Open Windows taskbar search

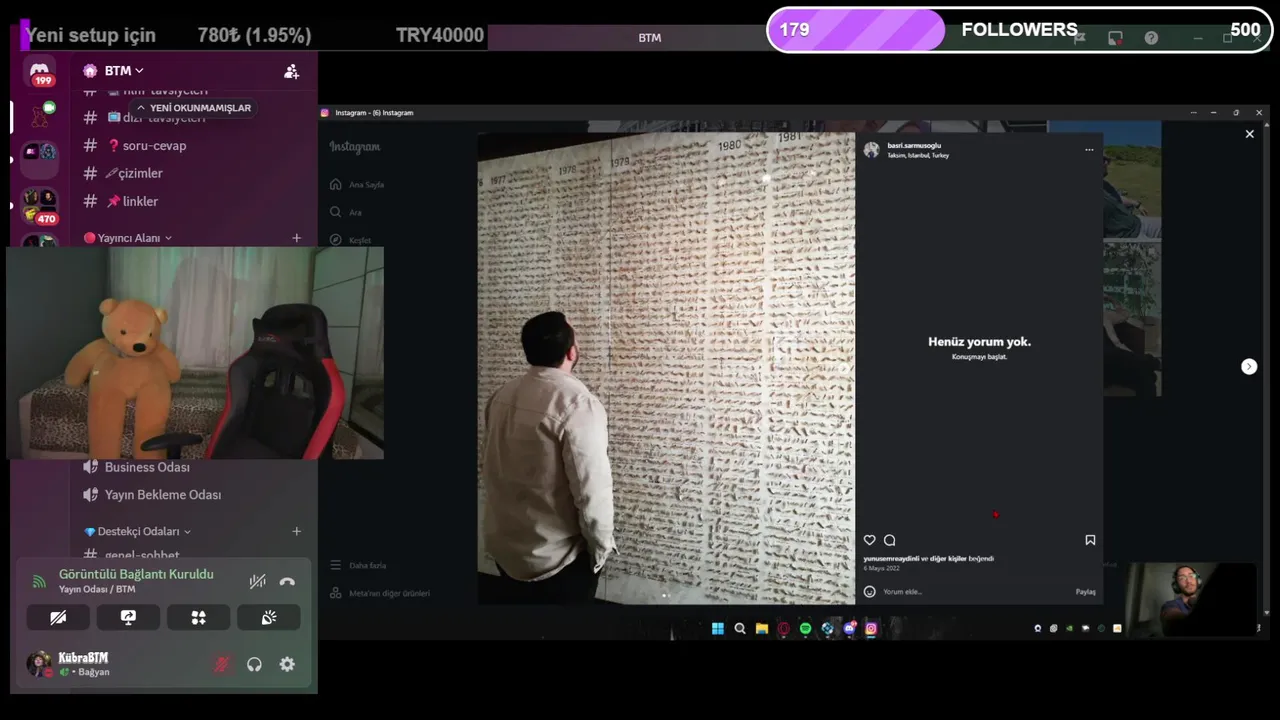(740, 629)
